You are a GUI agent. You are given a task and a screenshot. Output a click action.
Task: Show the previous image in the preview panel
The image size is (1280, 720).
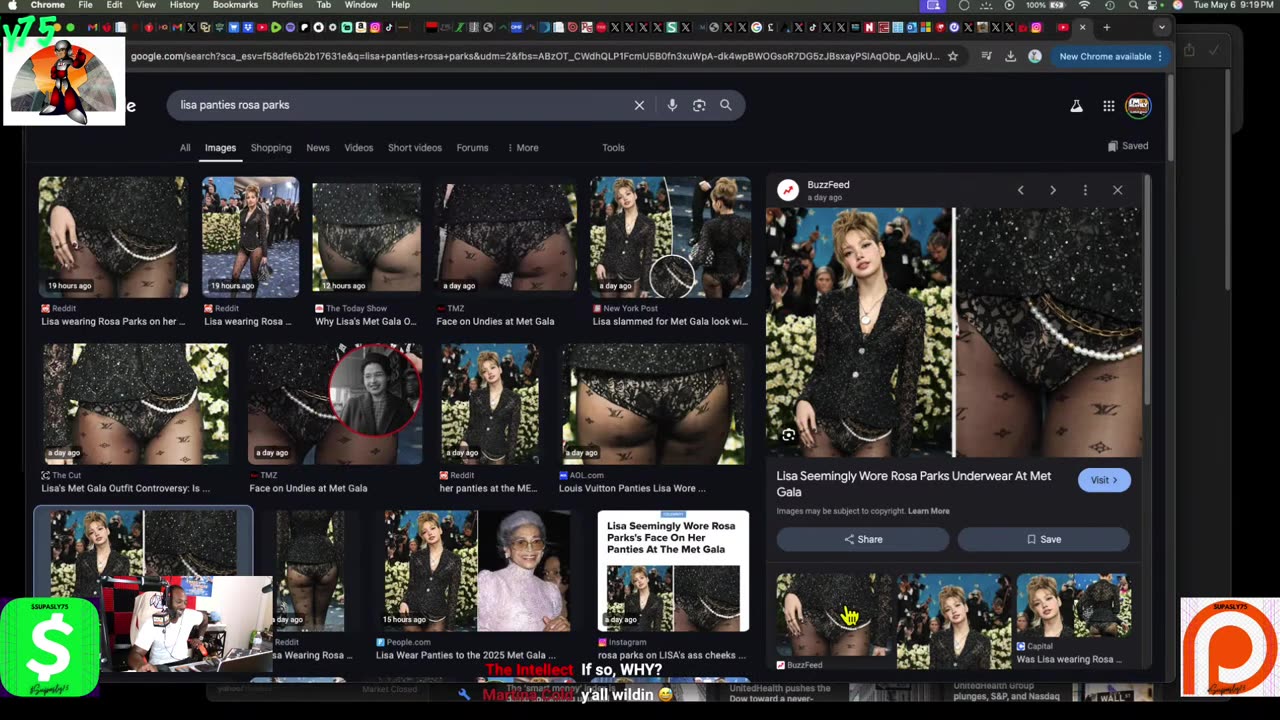point(1020,190)
